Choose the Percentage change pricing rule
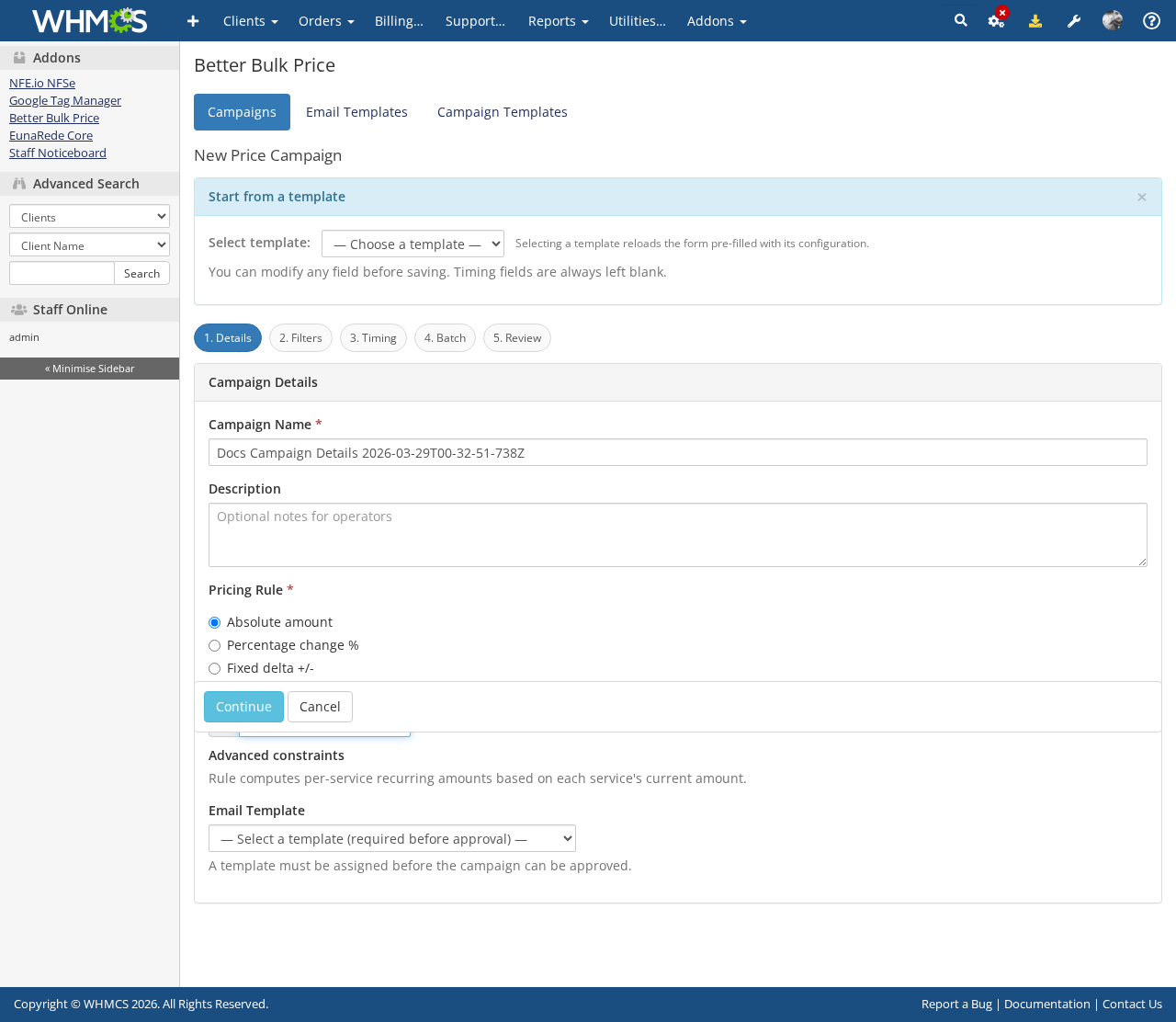Image resolution: width=1176 pixels, height=1022 pixels. [x=214, y=645]
